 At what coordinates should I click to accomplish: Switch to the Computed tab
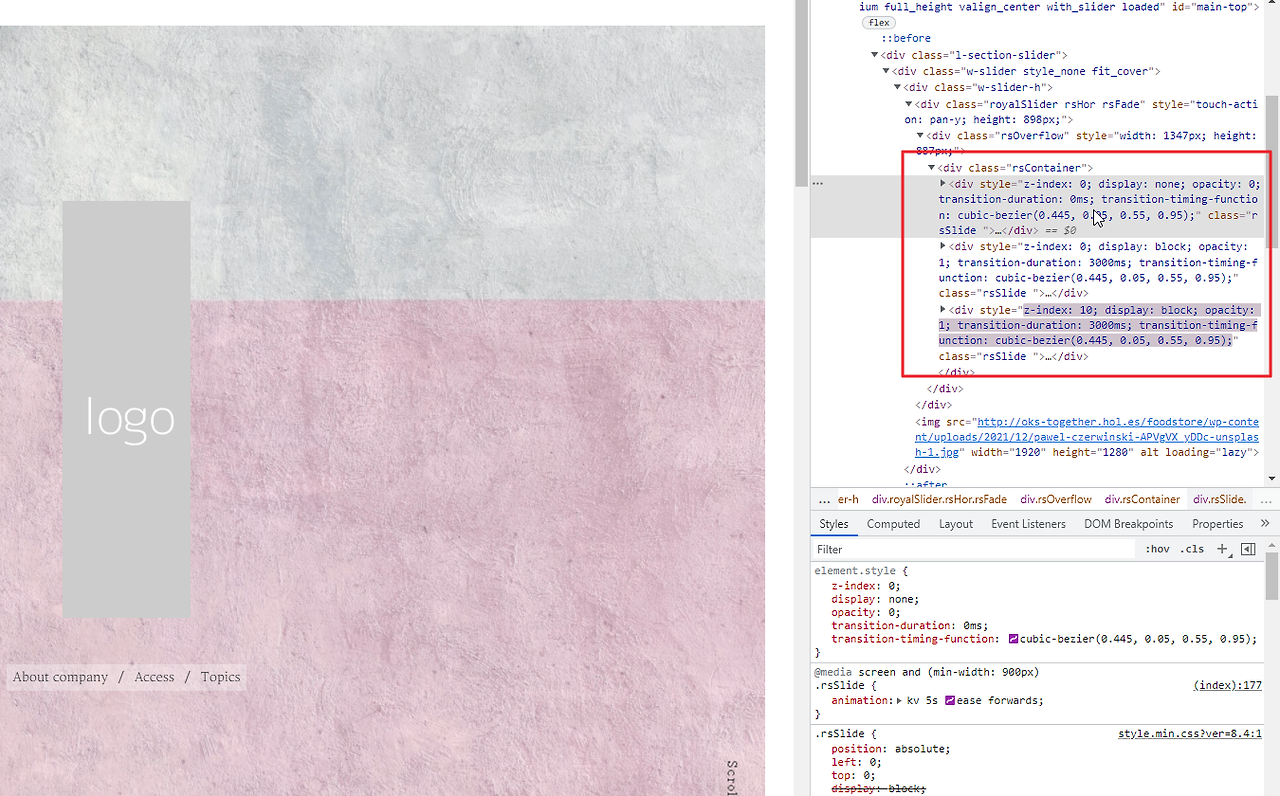(x=893, y=523)
